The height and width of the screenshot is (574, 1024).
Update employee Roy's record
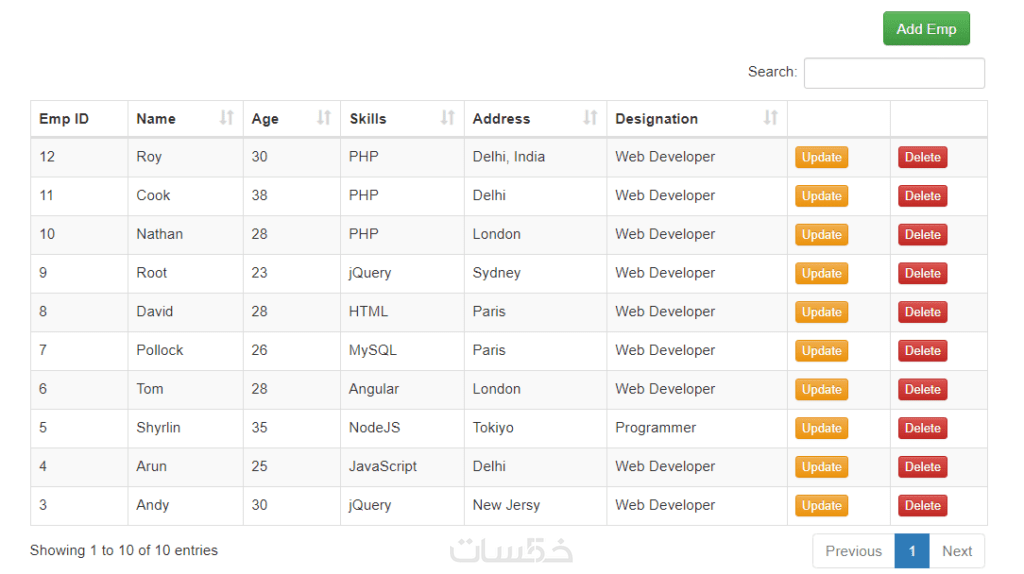click(821, 157)
